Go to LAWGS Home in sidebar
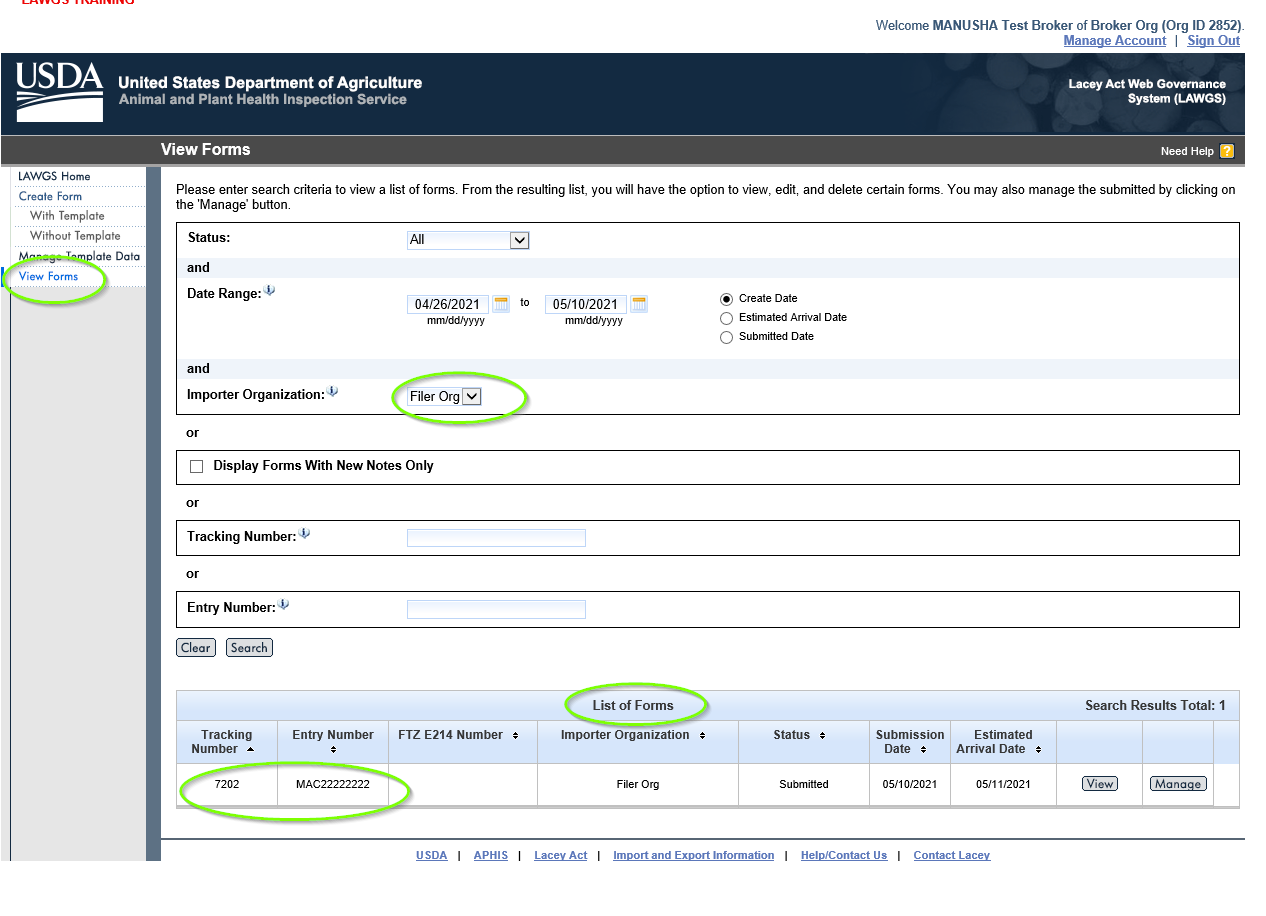 [54, 177]
